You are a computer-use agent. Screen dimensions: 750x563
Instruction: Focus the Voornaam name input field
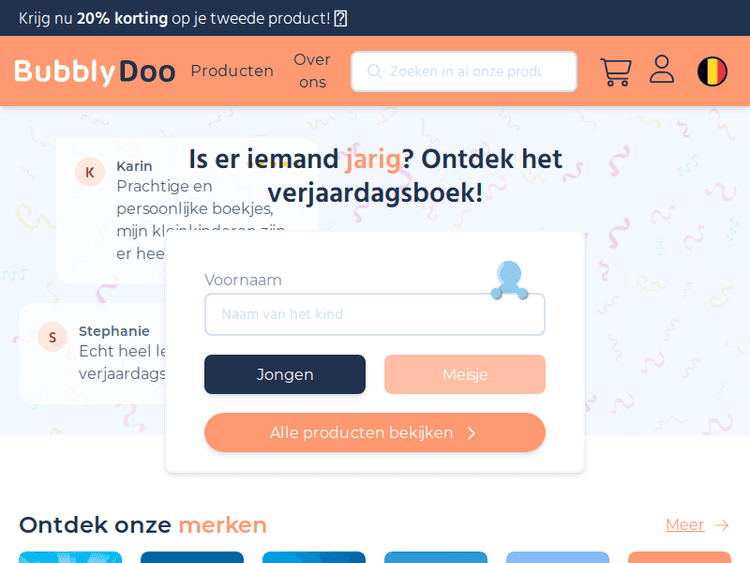tap(375, 314)
